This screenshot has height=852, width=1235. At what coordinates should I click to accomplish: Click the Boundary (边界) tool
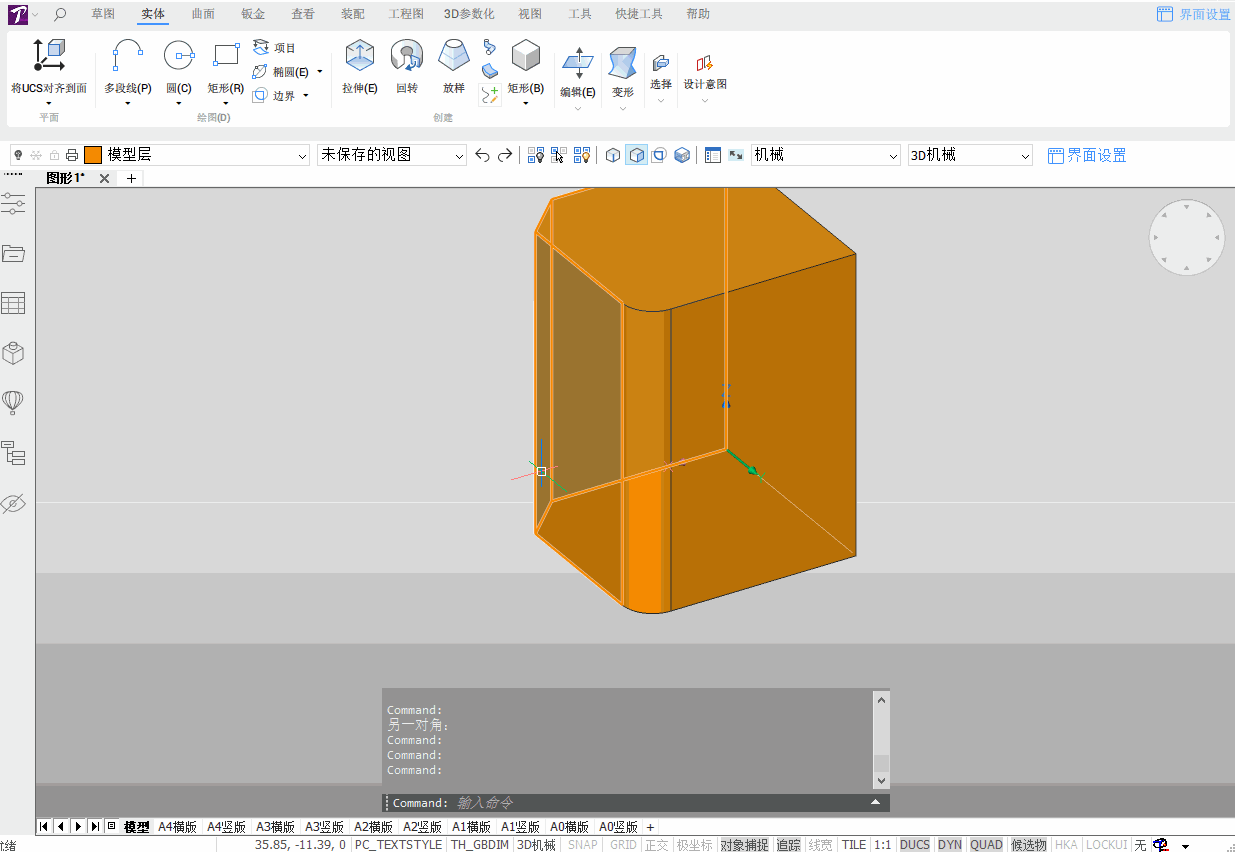point(275,96)
